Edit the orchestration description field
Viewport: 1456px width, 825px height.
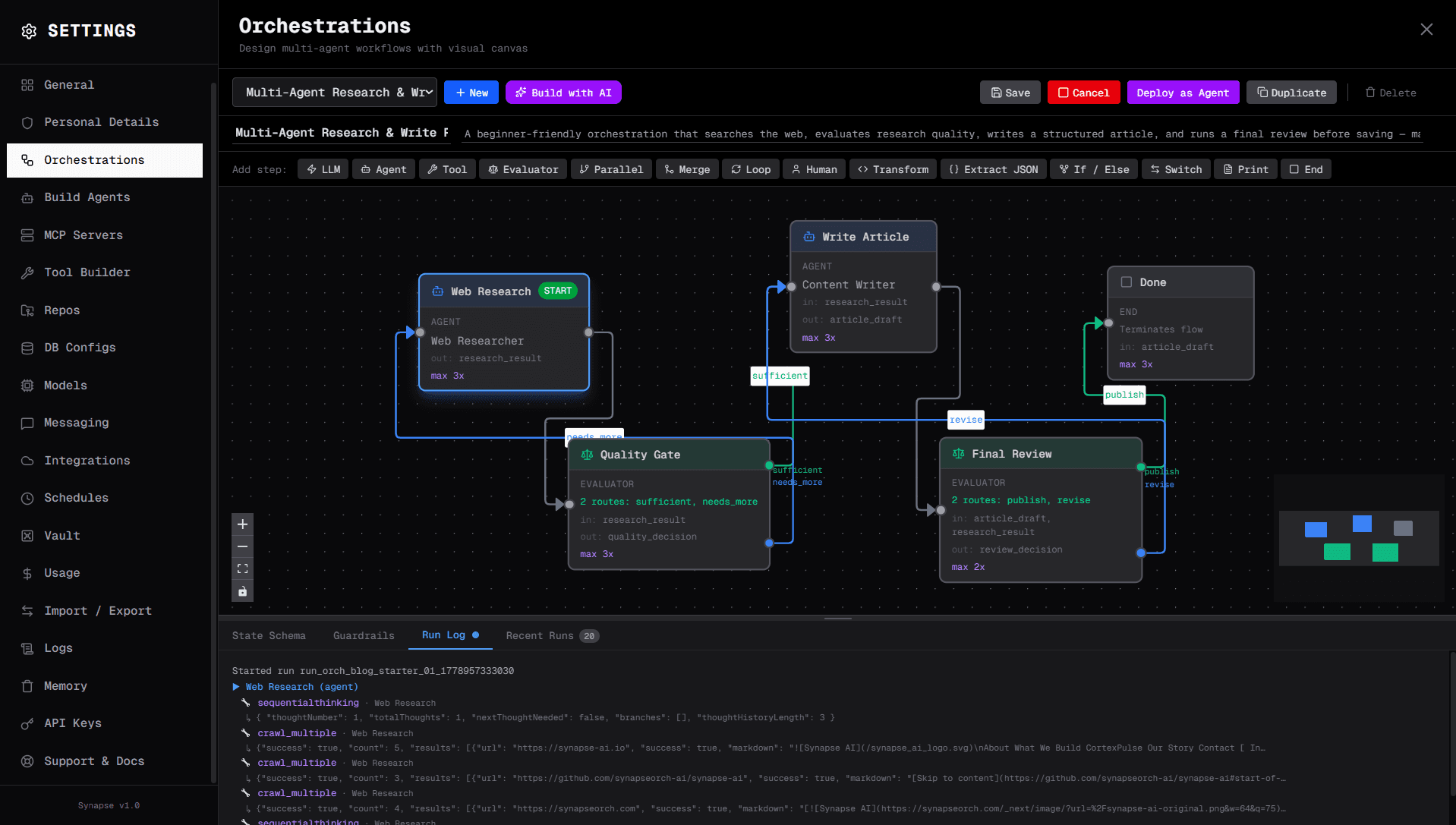[x=942, y=134]
